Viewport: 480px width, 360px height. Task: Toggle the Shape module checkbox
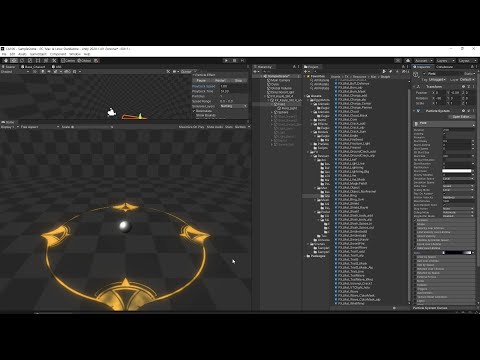click(x=416, y=224)
